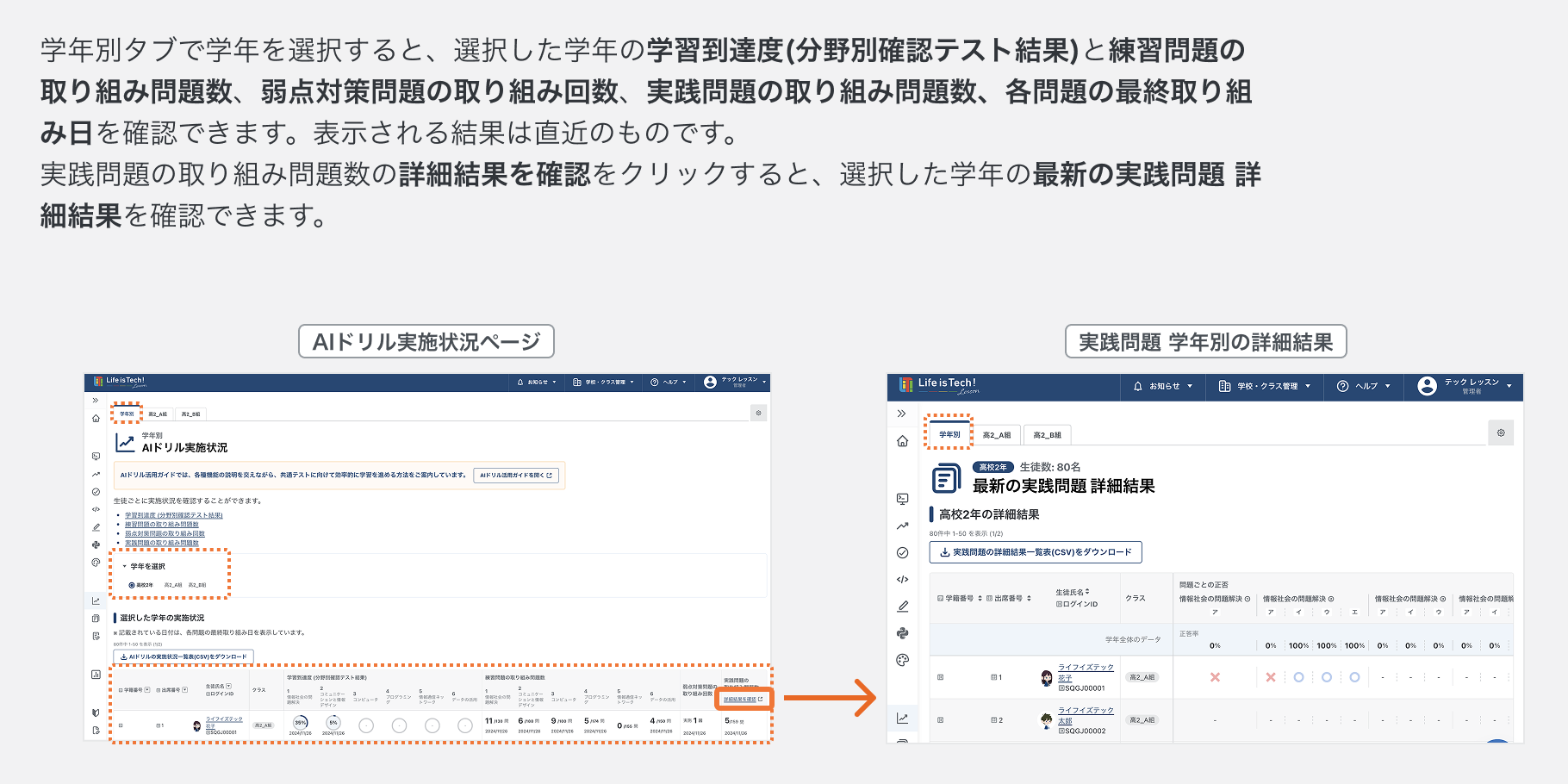
Task: Open line-chart icon in left screenshot sidebar
Action: tap(96, 600)
